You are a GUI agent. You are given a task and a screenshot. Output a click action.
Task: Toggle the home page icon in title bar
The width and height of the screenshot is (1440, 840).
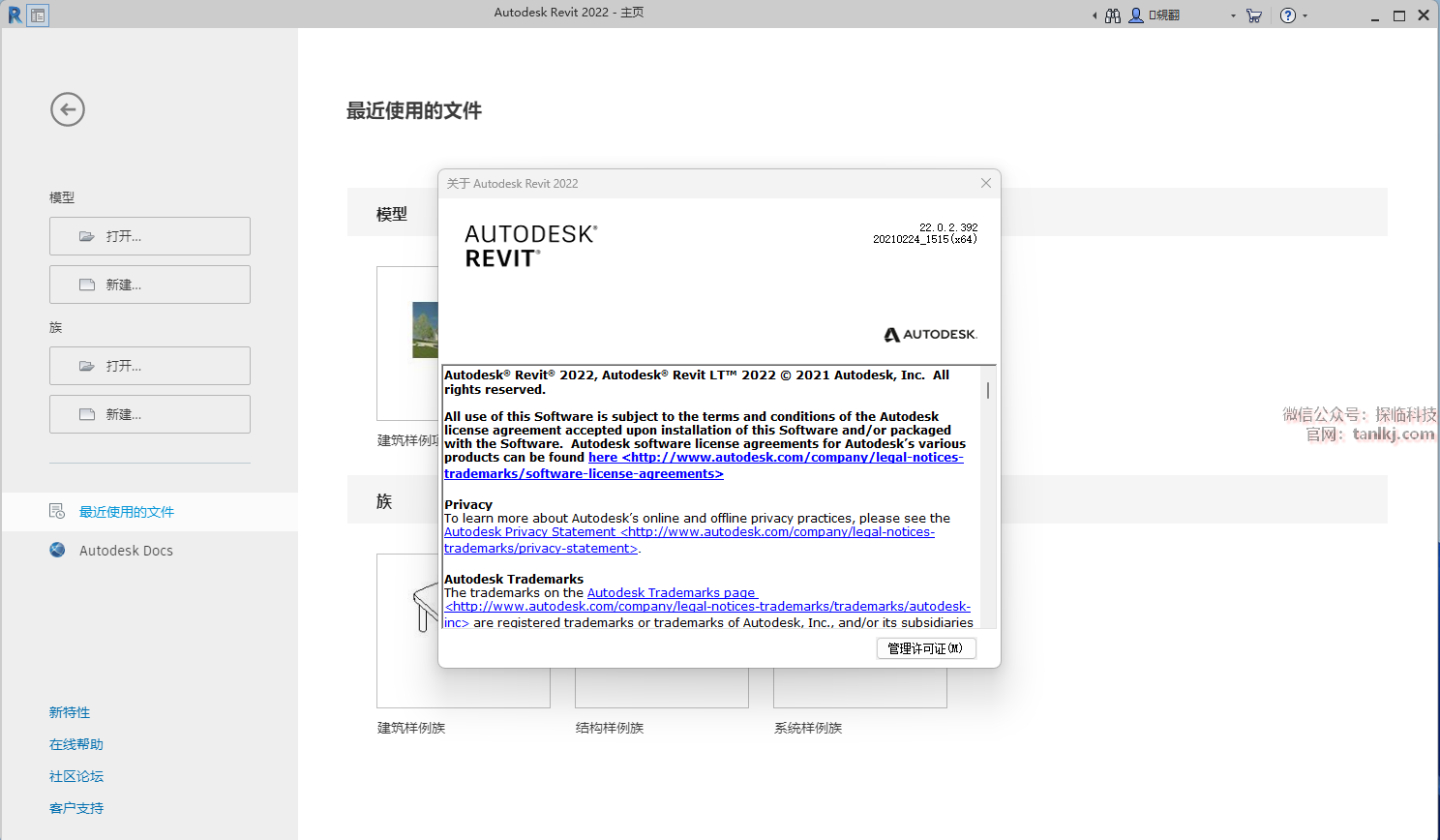coord(38,15)
